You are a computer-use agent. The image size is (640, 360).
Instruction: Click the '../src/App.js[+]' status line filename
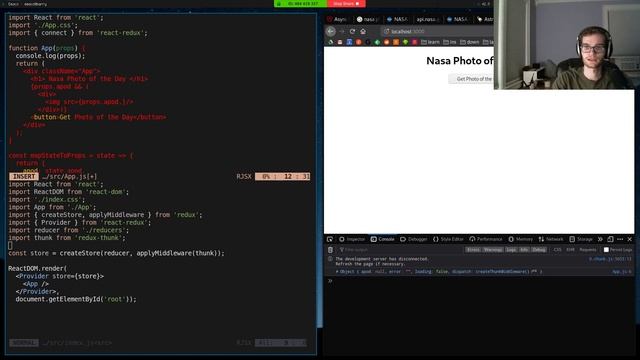pyautogui.click(x=69, y=177)
